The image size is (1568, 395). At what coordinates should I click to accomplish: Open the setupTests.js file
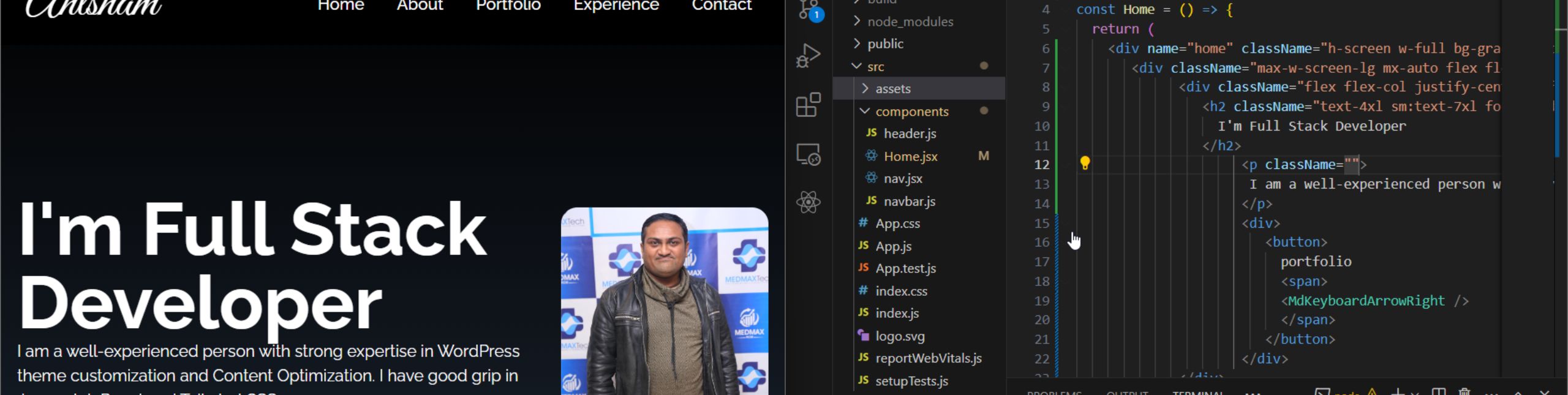point(911,381)
